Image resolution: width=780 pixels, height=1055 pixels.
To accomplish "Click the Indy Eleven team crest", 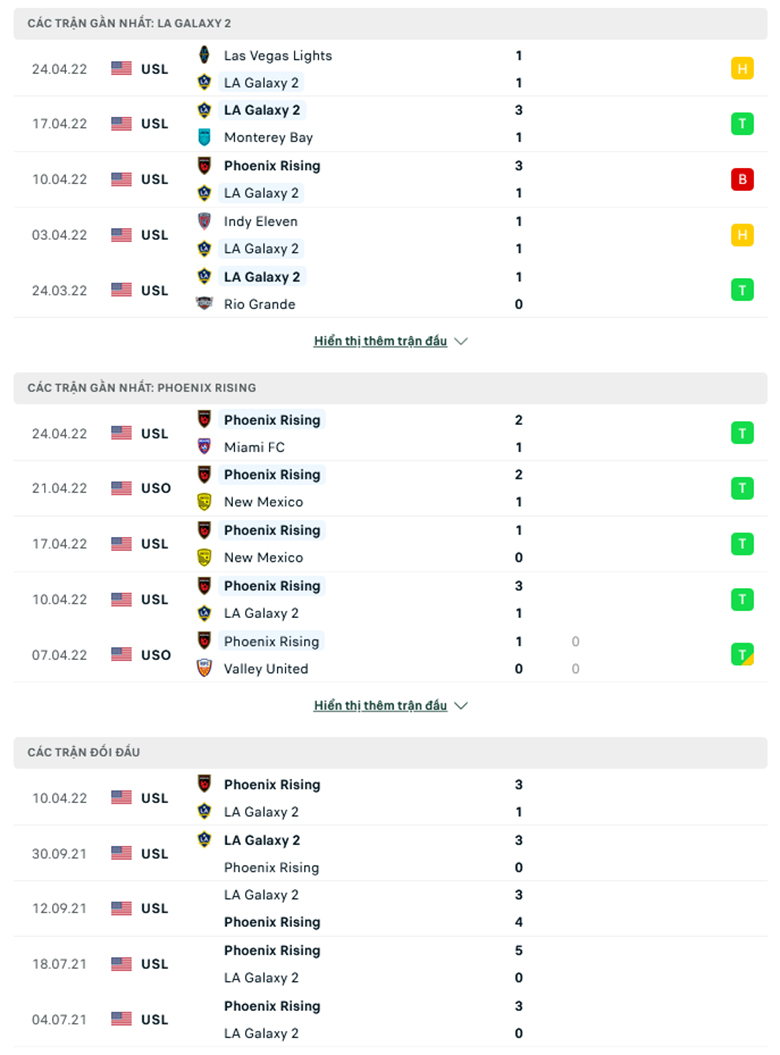I will pyautogui.click(x=205, y=221).
